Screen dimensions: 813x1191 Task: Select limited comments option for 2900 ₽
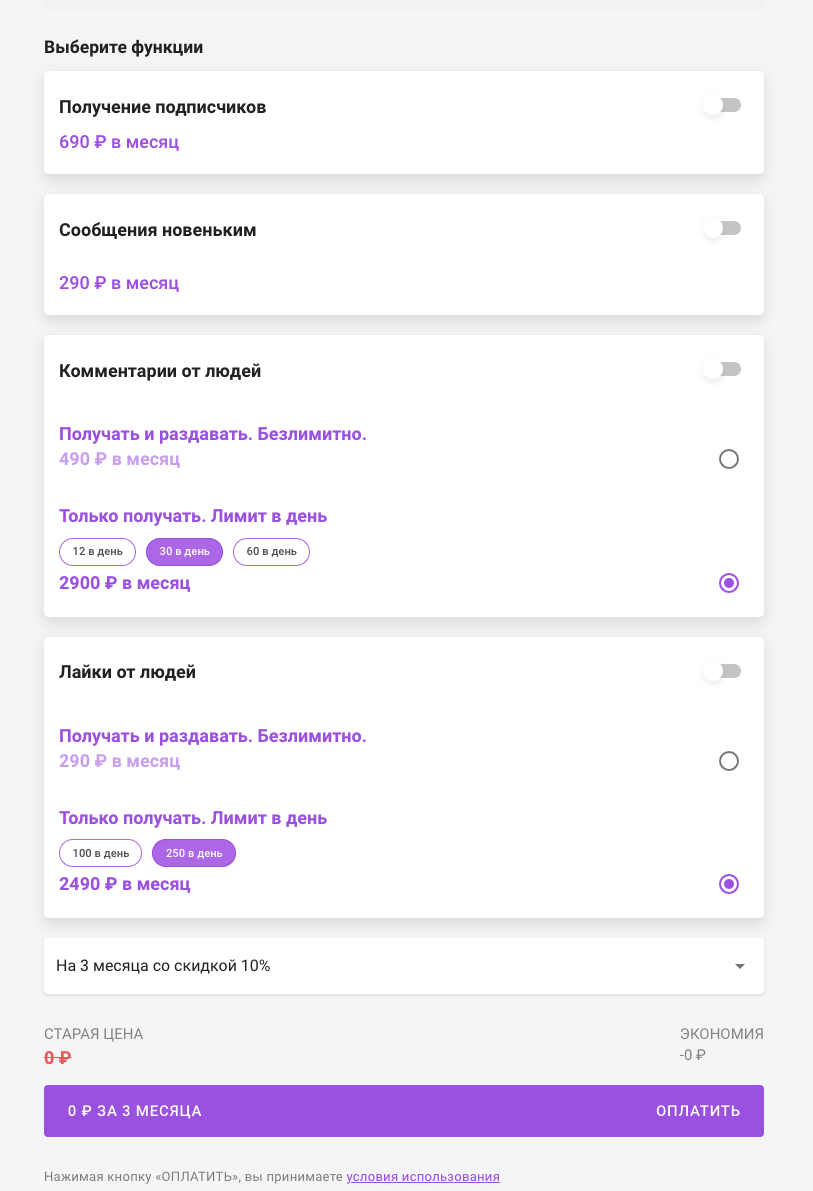coord(729,583)
